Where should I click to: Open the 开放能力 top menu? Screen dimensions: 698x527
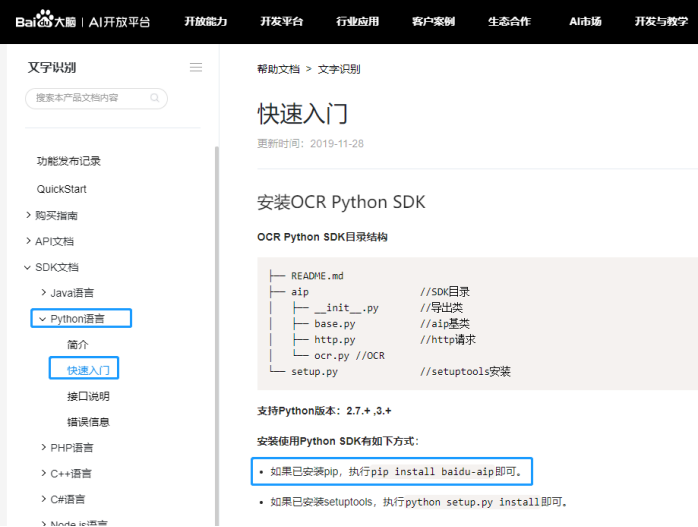(x=205, y=21)
